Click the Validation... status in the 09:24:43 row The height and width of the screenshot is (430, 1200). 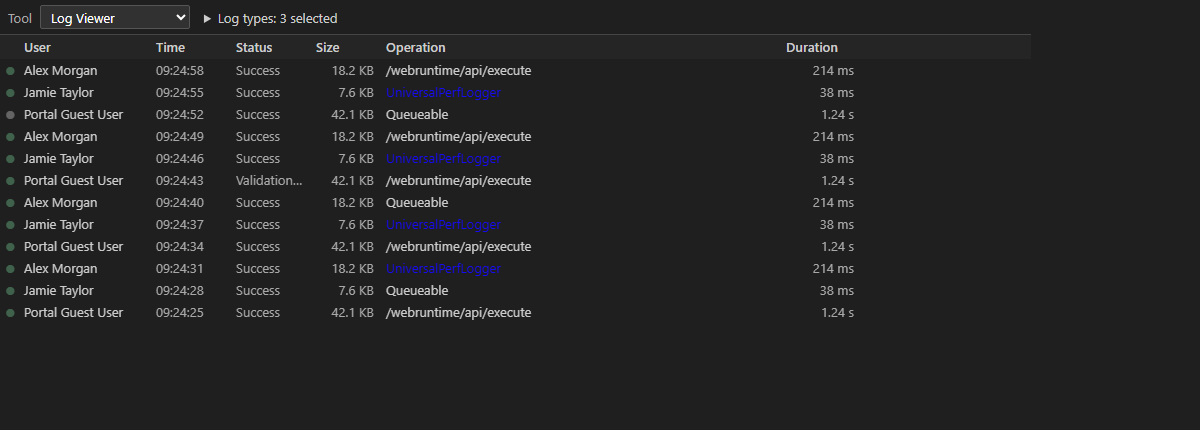pyautogui.click(x=269, y=181)
